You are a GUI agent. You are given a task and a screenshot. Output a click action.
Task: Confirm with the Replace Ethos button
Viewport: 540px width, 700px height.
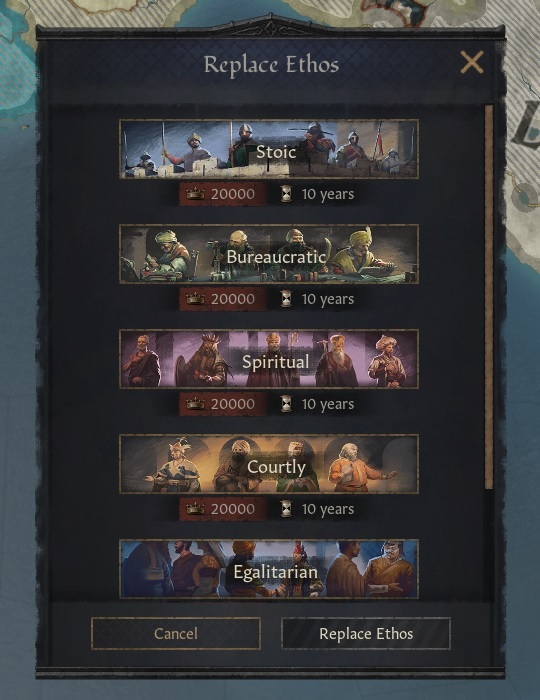[366, 633]
